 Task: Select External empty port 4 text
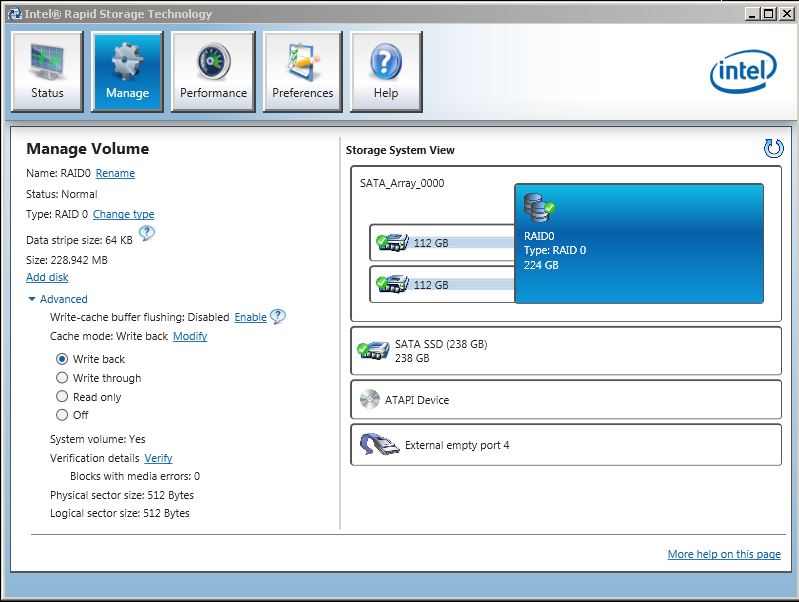point(457,445)
